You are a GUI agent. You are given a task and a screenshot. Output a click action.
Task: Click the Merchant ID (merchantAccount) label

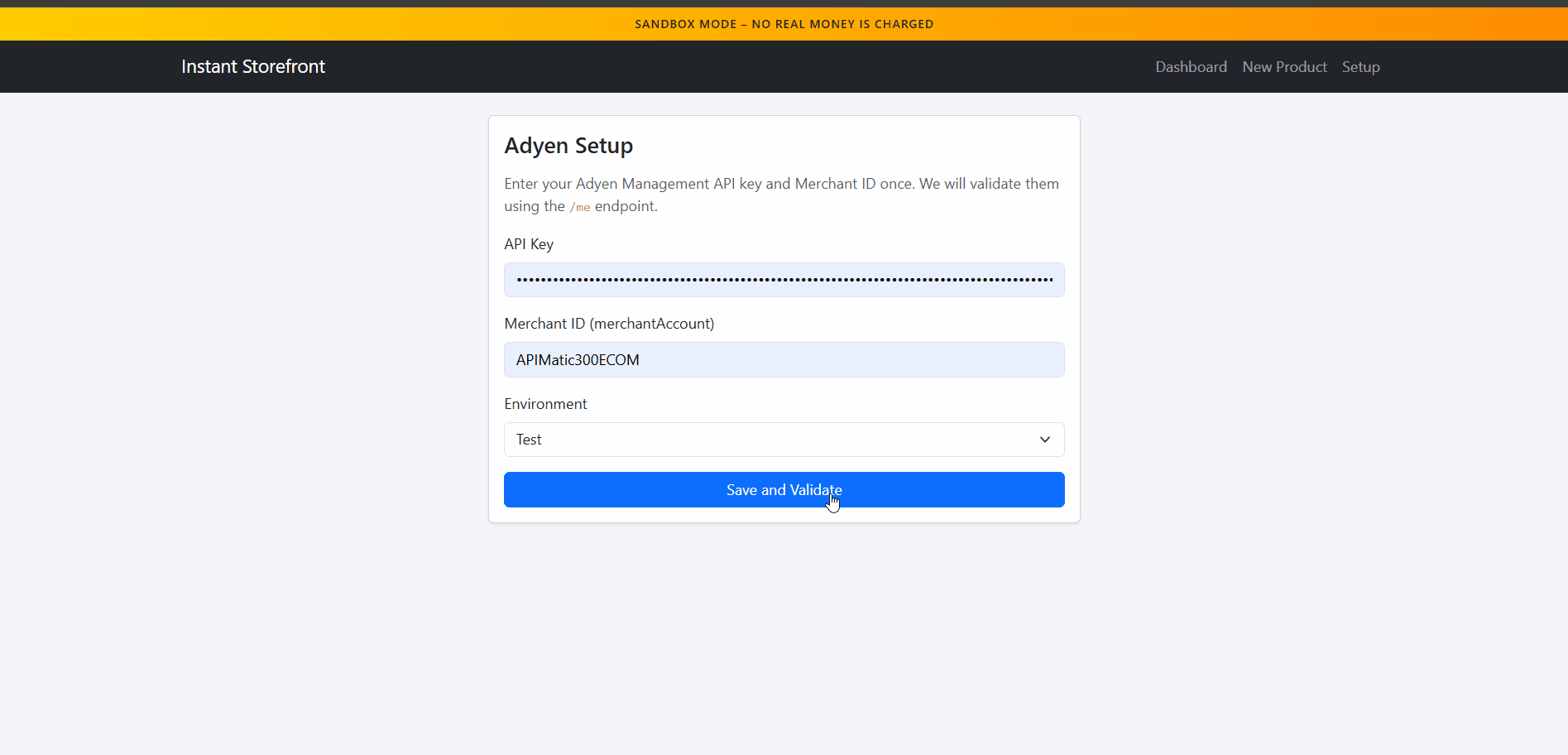[609, 324]
